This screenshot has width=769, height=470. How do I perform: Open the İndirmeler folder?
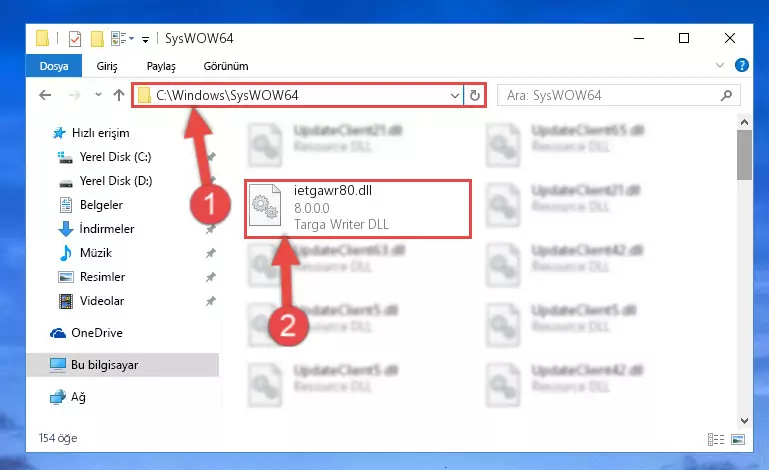[106, 229]
